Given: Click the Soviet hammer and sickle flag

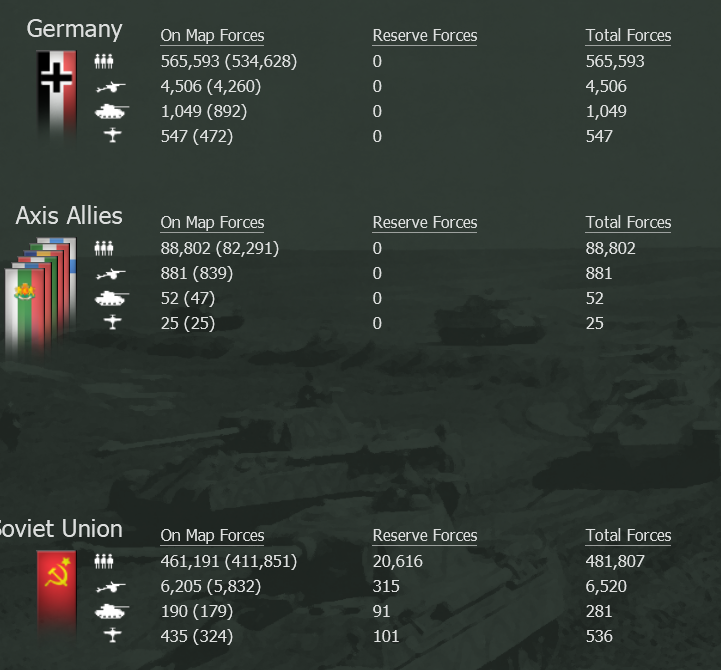Looking at the screenshot, I should [57, 592].
